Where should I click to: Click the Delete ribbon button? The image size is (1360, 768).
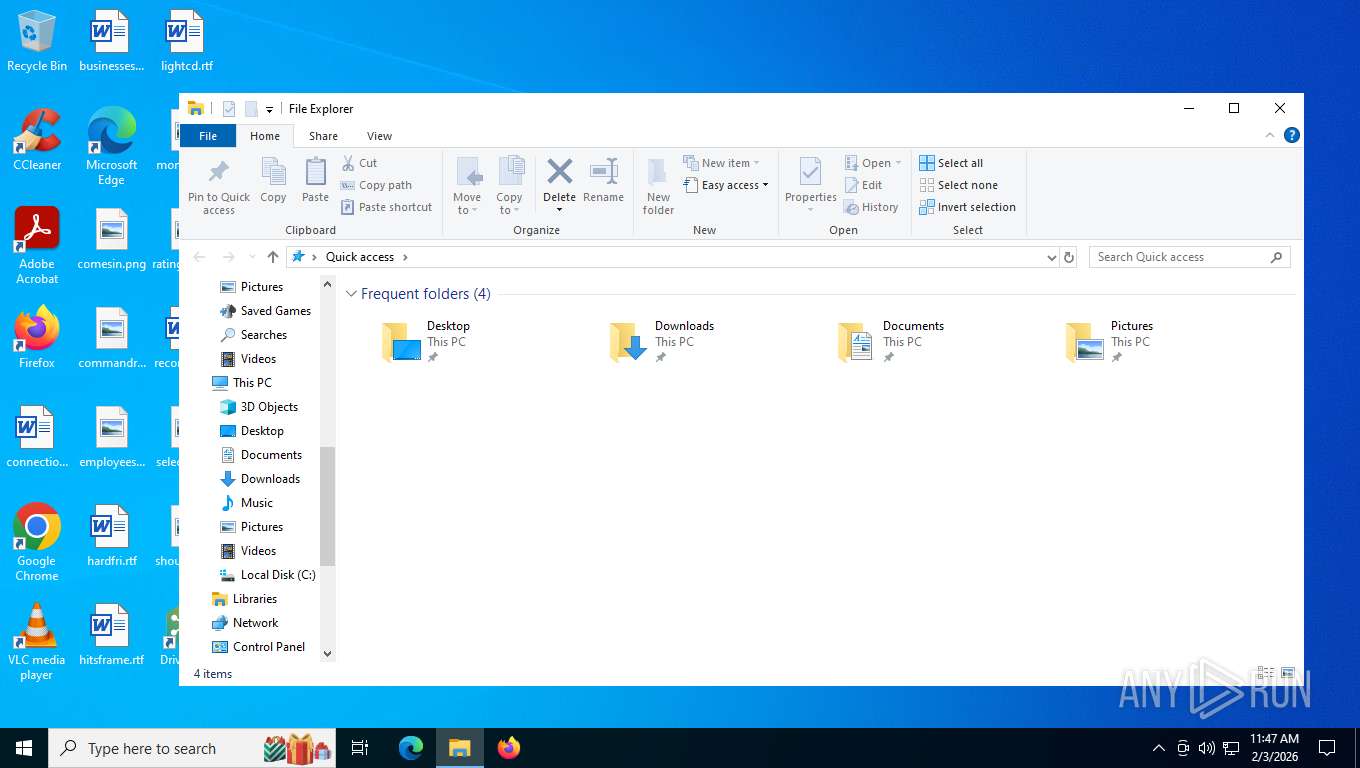tap(559, 186)
